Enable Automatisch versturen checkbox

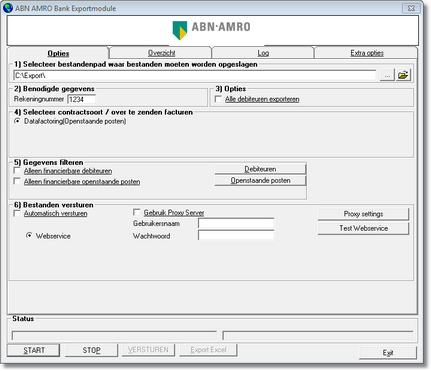pos(17,213)
